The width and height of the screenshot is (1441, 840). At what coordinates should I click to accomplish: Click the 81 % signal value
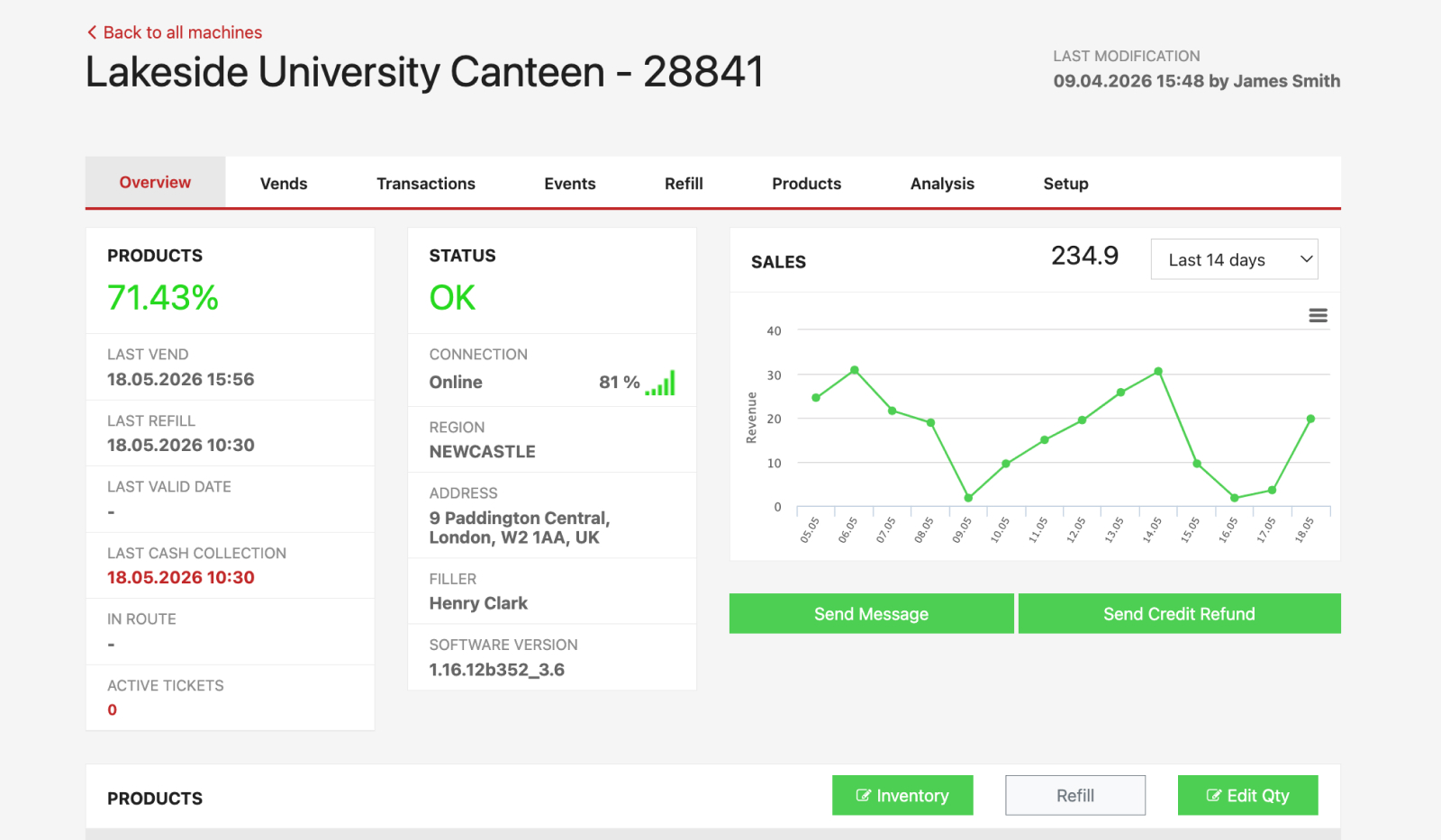(620, 382)
